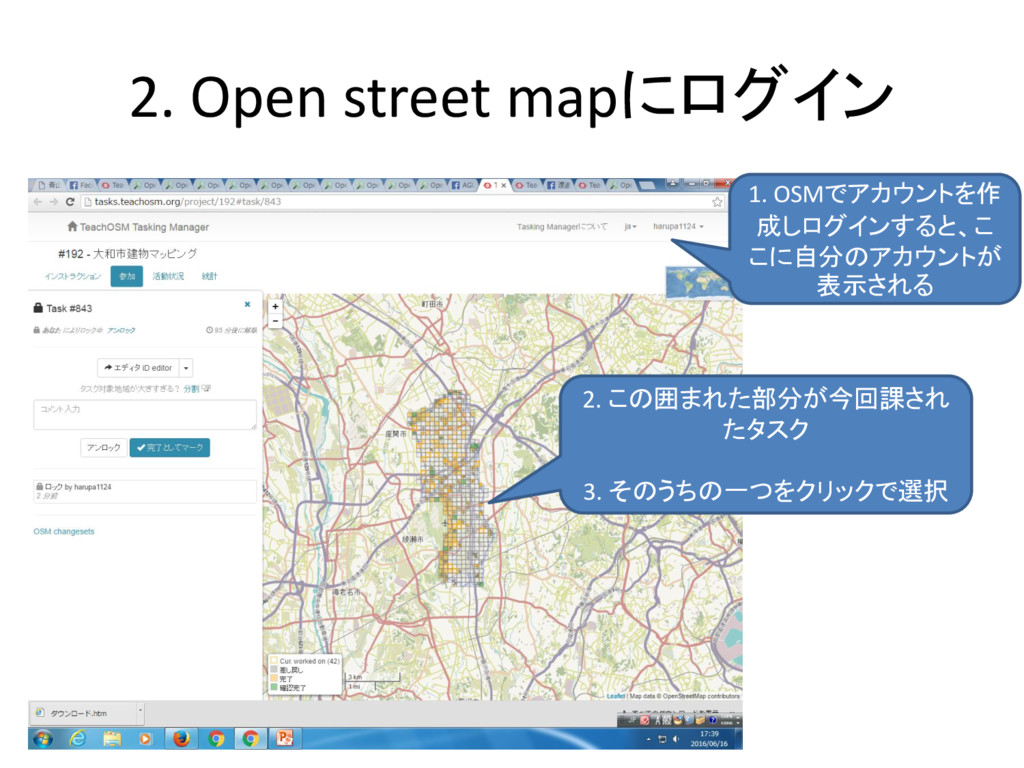Open the OpenStreetMap contributors link
The height and width of the screenshot is (768, 1024).
click(701, 696)
